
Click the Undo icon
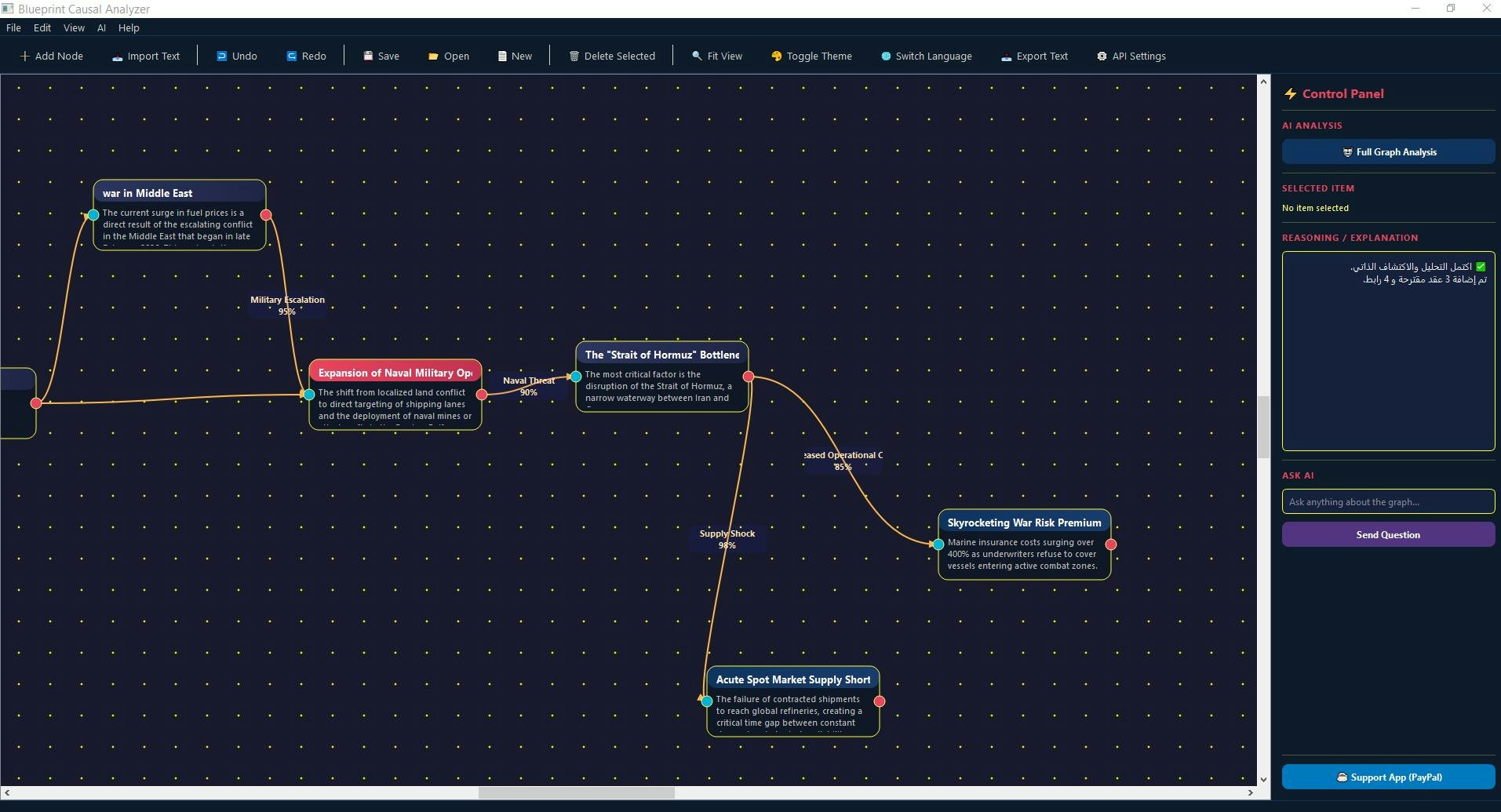pyautogui.click(x=222, y=56)
